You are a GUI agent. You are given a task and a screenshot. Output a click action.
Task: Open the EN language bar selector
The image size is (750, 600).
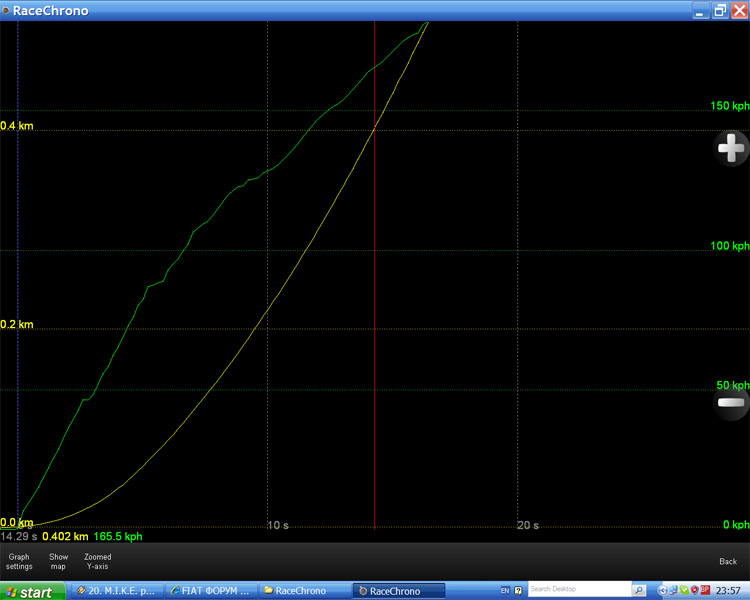[x=505, y=590]
